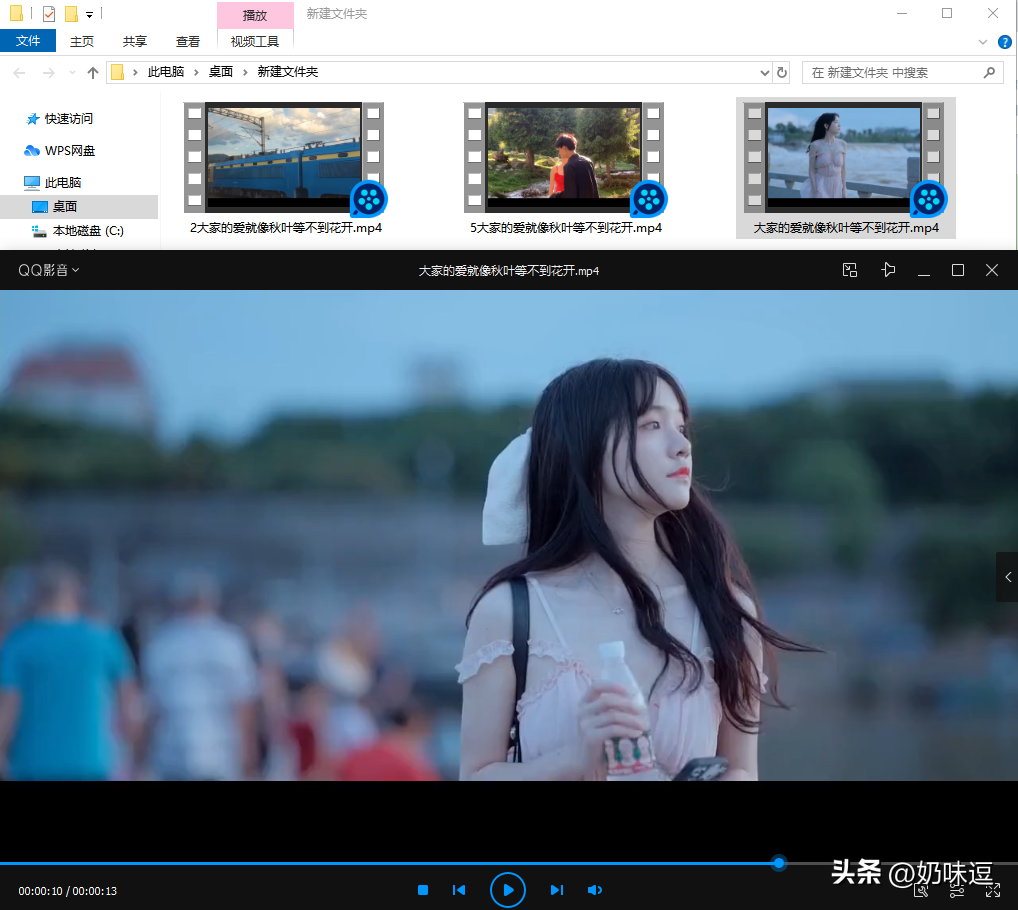Enter fullscreen with the expand-arrows icon

(x=993, y=890)
